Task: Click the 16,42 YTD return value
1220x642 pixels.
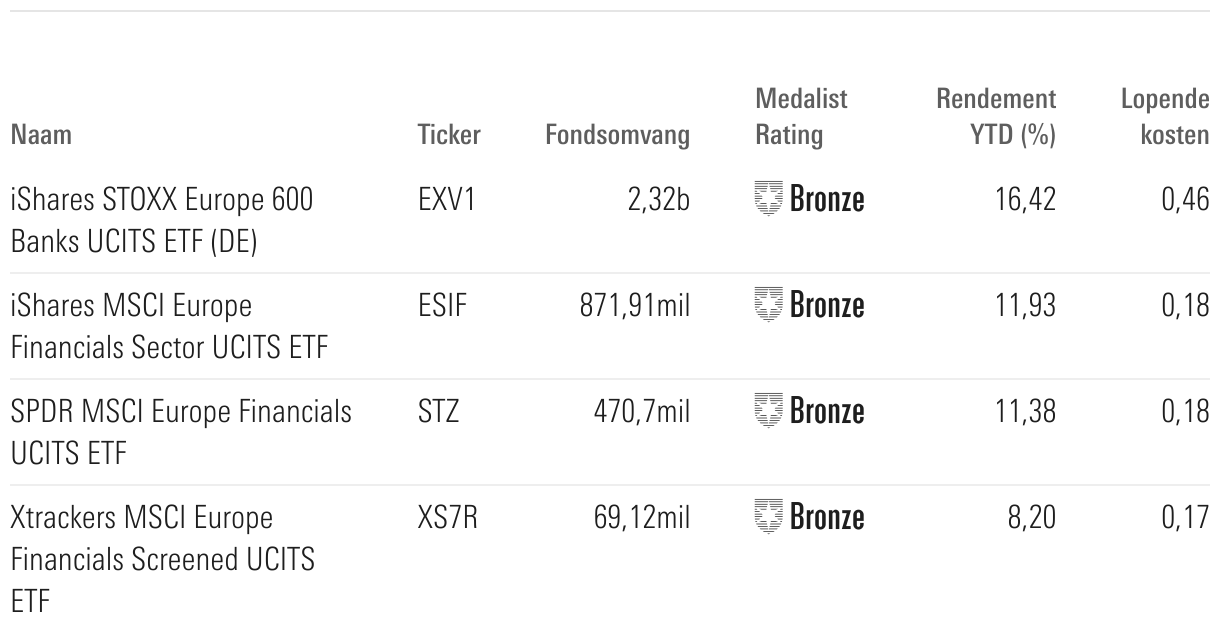Action: 1026,199
